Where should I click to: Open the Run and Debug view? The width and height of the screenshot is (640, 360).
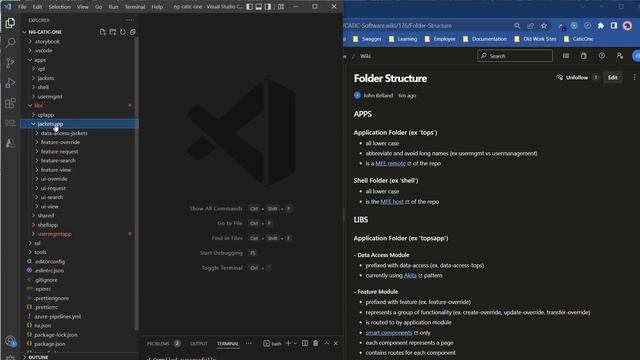pos(10,82)
